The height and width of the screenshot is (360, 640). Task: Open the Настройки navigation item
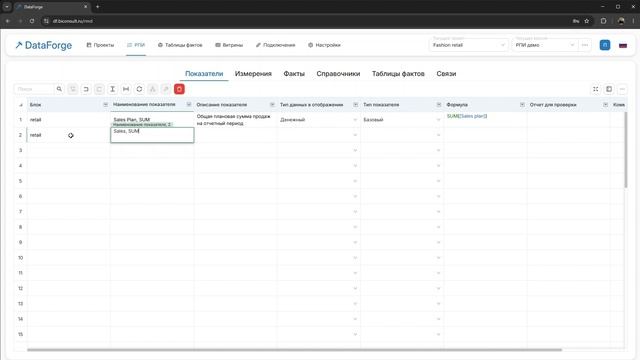[324, 45]
